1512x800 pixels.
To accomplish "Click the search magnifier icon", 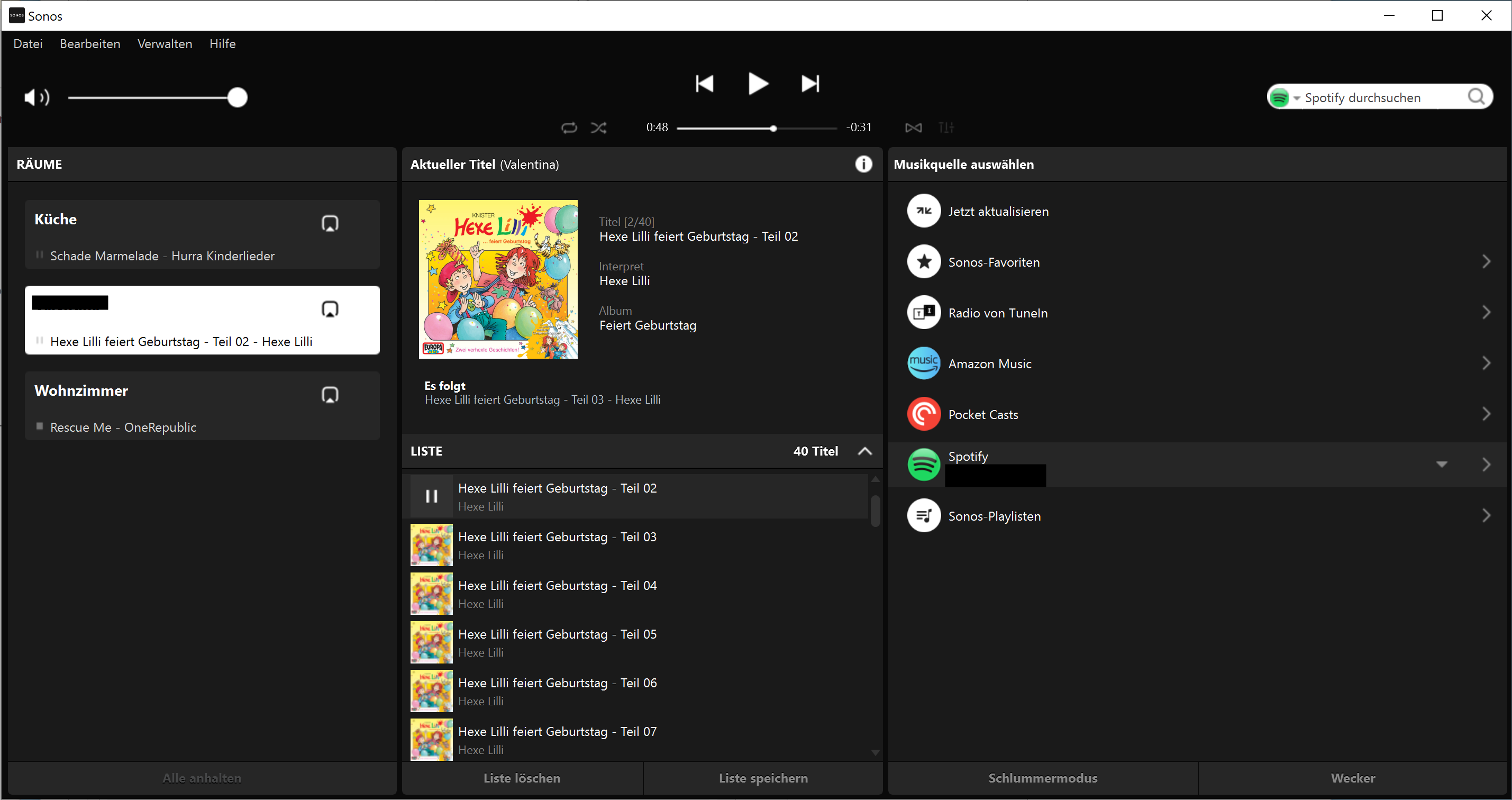I will coord(1476,97).
